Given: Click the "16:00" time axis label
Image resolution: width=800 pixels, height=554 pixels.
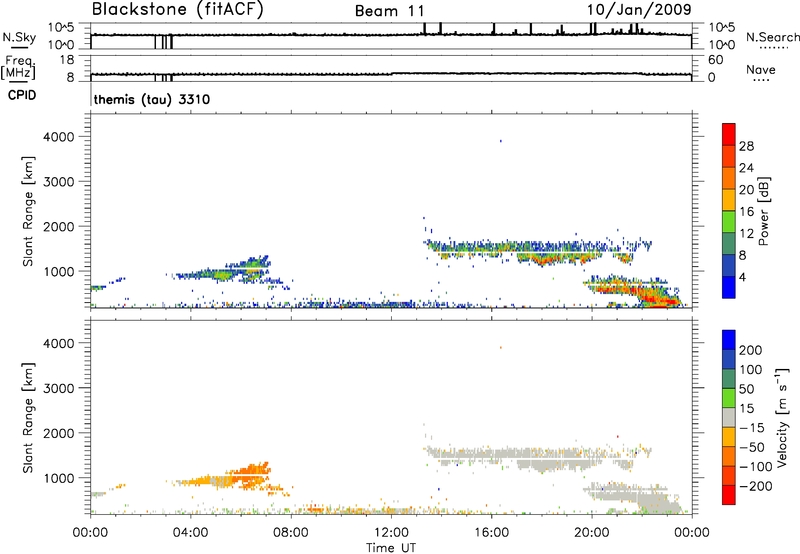Looking at the screenshot, I should pos(491,533).
